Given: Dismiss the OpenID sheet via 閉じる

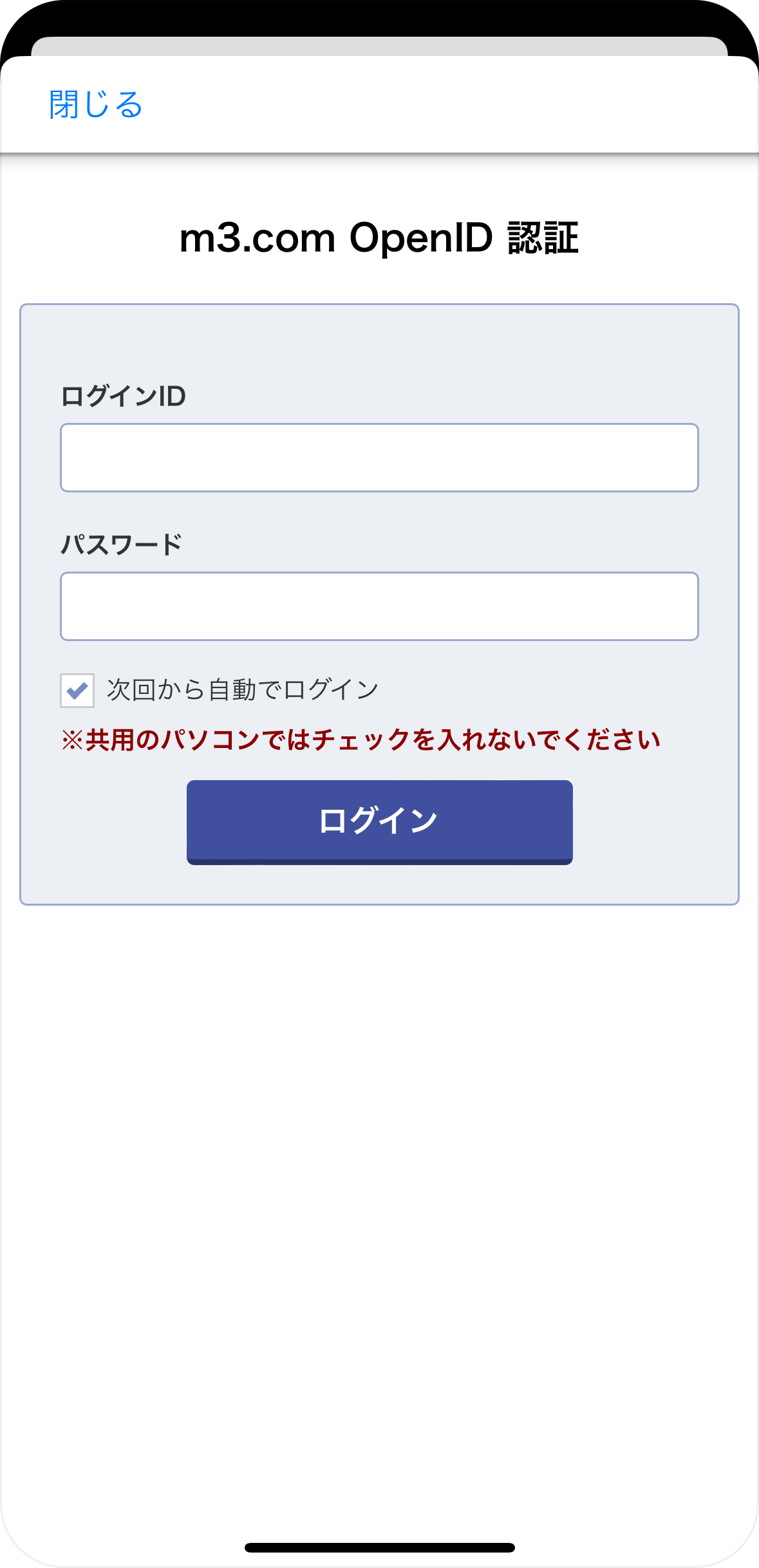Looking at the screenshot, I should pyautogui.click(x=96, y=104).
